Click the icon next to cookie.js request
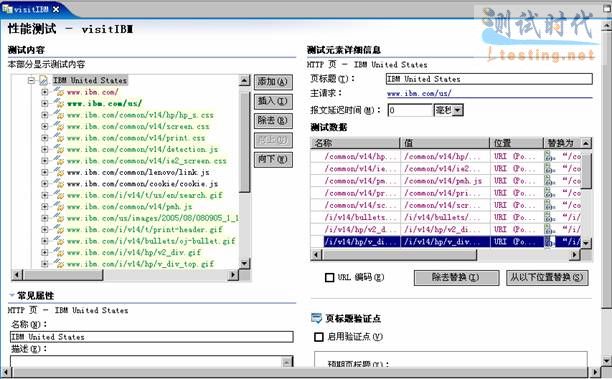The width and height of the screenshot is (612, 379). [59, 183]
